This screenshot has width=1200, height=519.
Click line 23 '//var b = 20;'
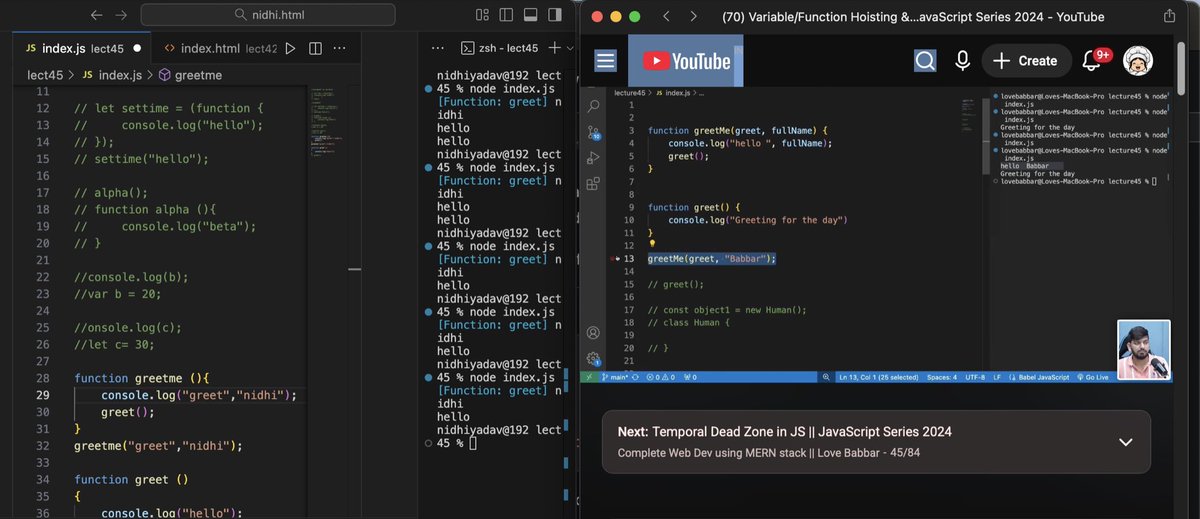(x=117, y=294)
